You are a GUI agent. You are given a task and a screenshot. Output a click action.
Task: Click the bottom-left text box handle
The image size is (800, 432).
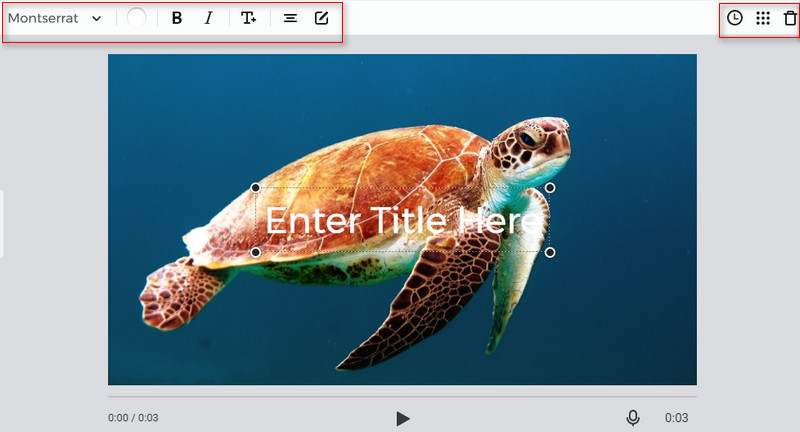click(256, 252)
